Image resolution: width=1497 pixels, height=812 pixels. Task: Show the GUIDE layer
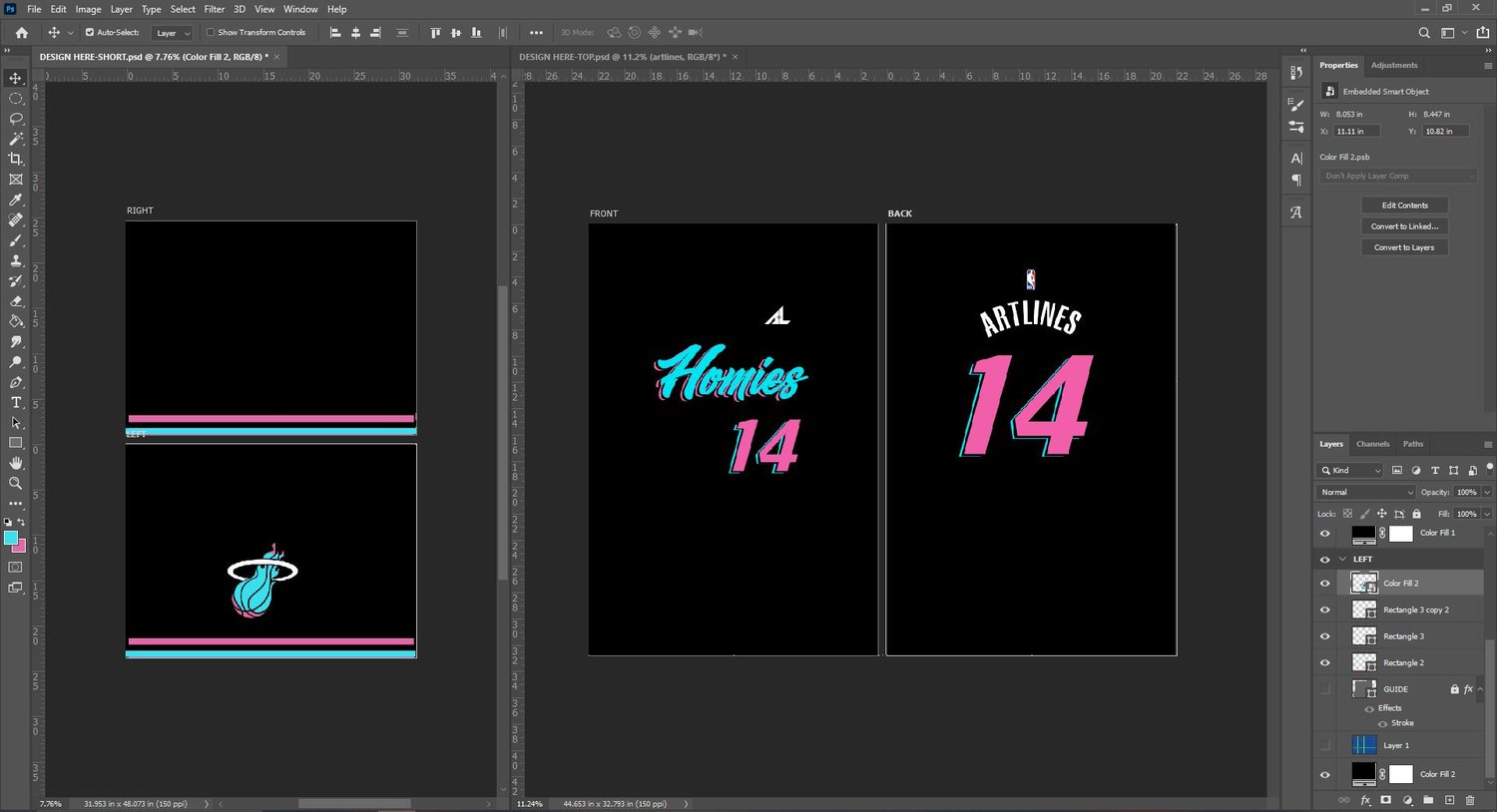[1325, 689]
